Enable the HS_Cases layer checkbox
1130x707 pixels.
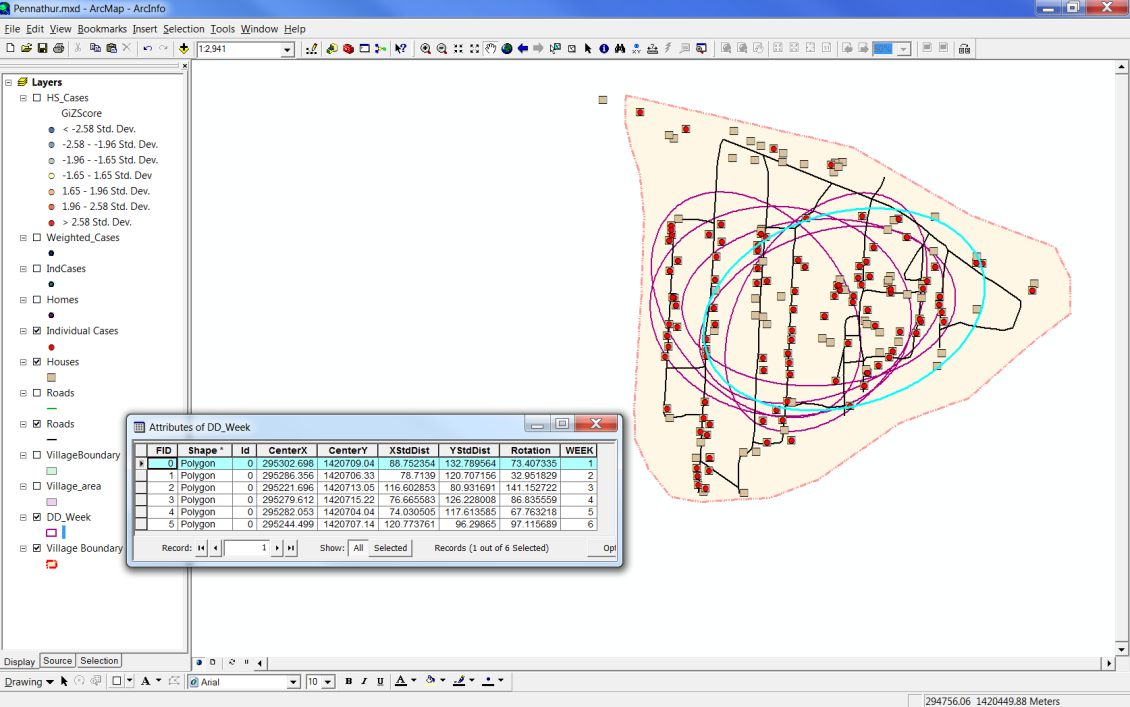37,98
